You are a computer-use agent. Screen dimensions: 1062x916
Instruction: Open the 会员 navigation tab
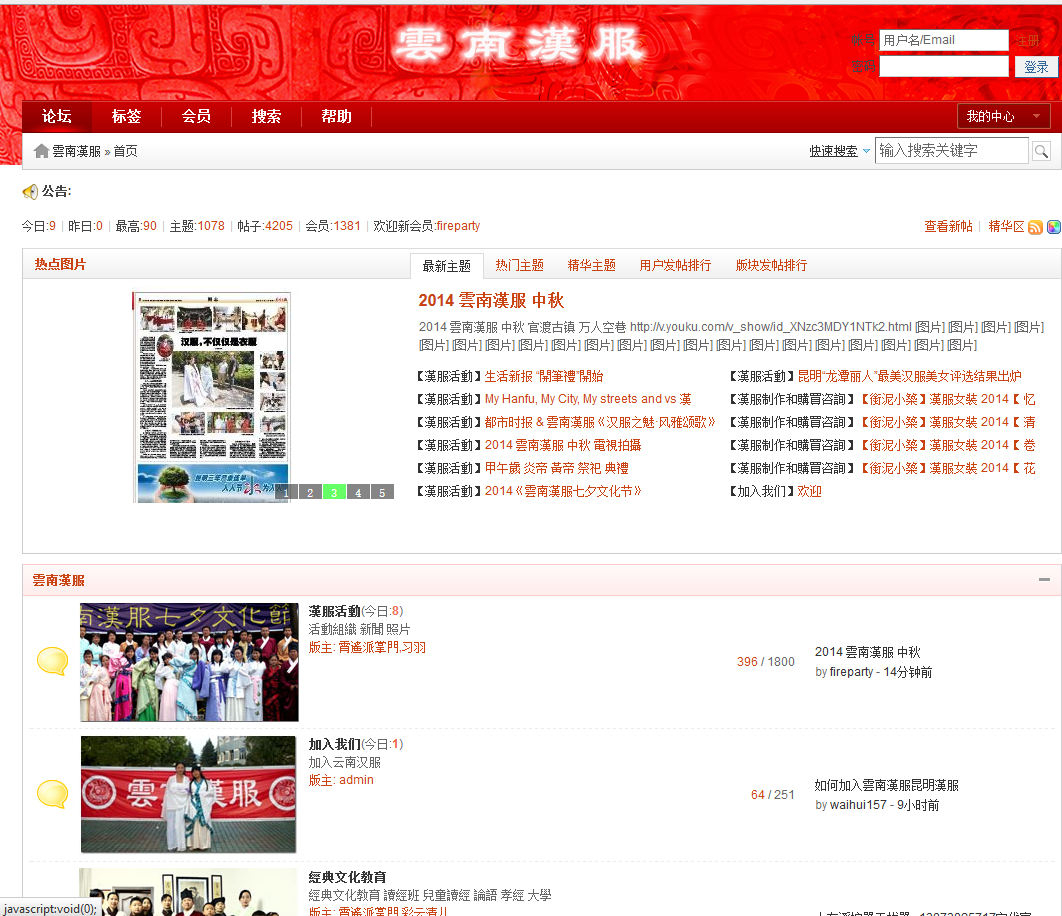pos(196,117)
